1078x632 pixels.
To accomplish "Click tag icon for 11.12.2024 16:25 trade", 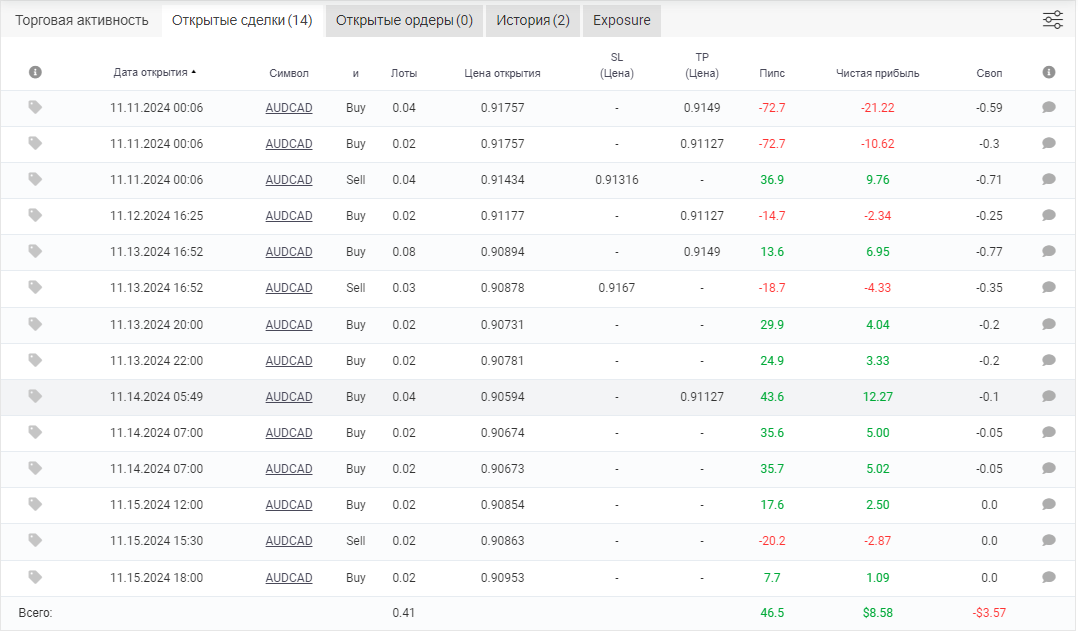I will point(35,215).
